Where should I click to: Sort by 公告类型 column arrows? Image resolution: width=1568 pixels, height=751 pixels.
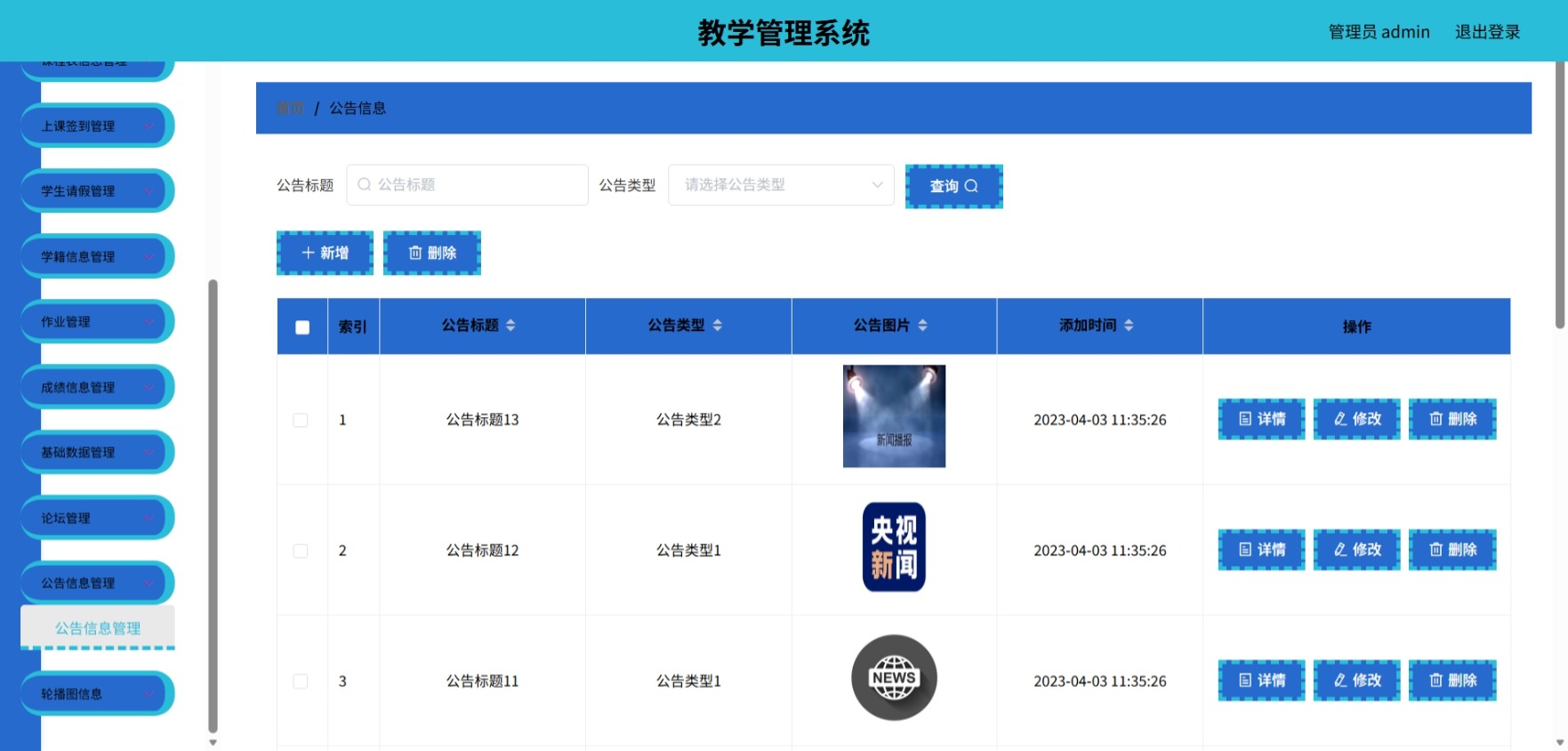(x=717, y=326)
